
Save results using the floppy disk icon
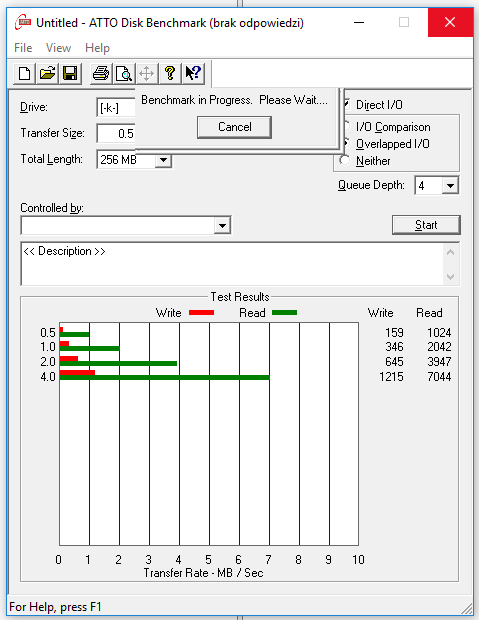(70, 74)
